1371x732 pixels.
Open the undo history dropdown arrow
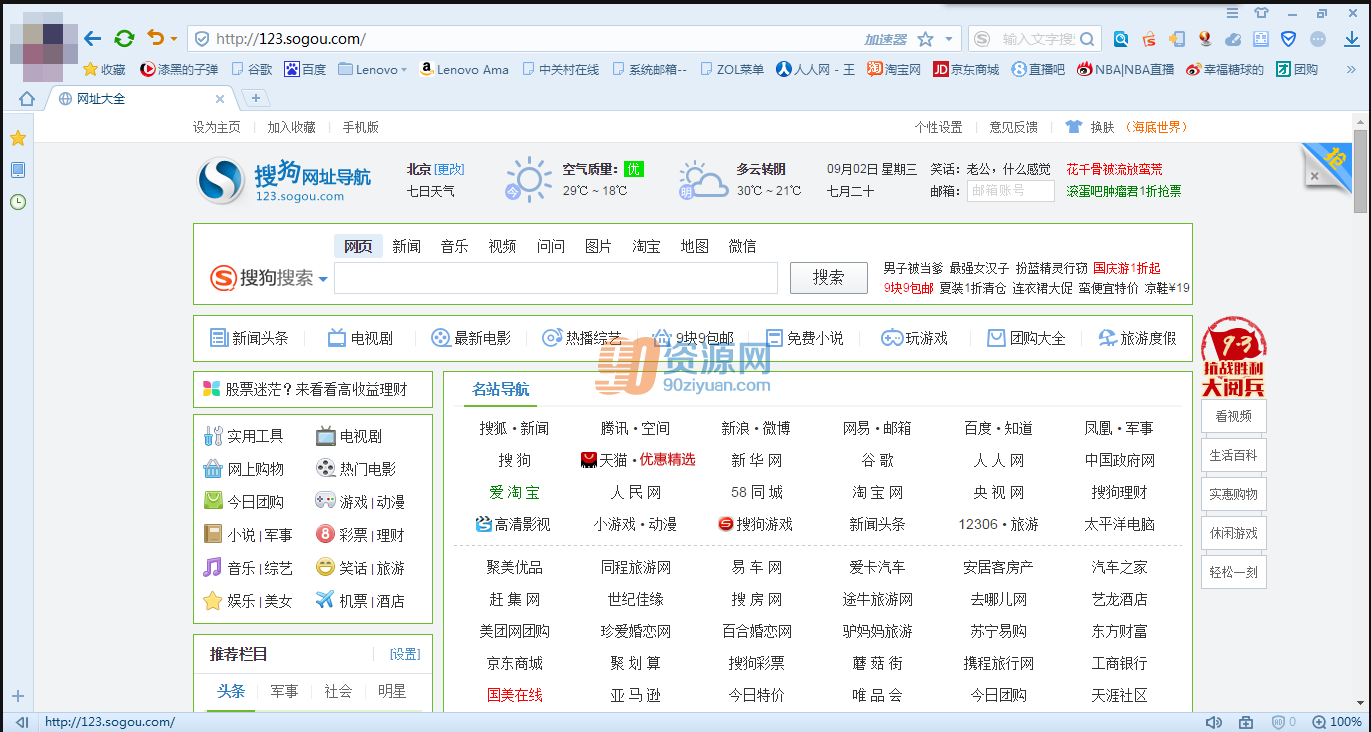[x=174, y=39]
